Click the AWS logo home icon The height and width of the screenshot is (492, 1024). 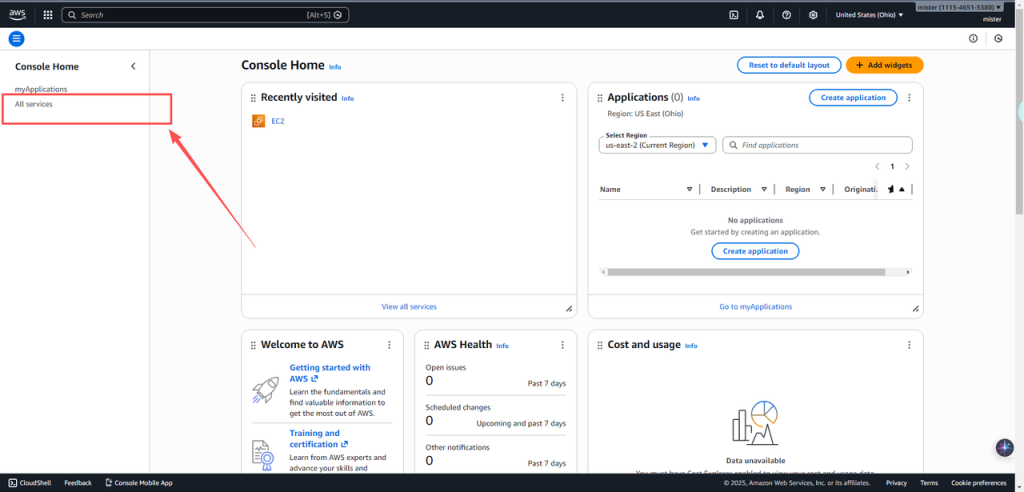pos(17,14)
